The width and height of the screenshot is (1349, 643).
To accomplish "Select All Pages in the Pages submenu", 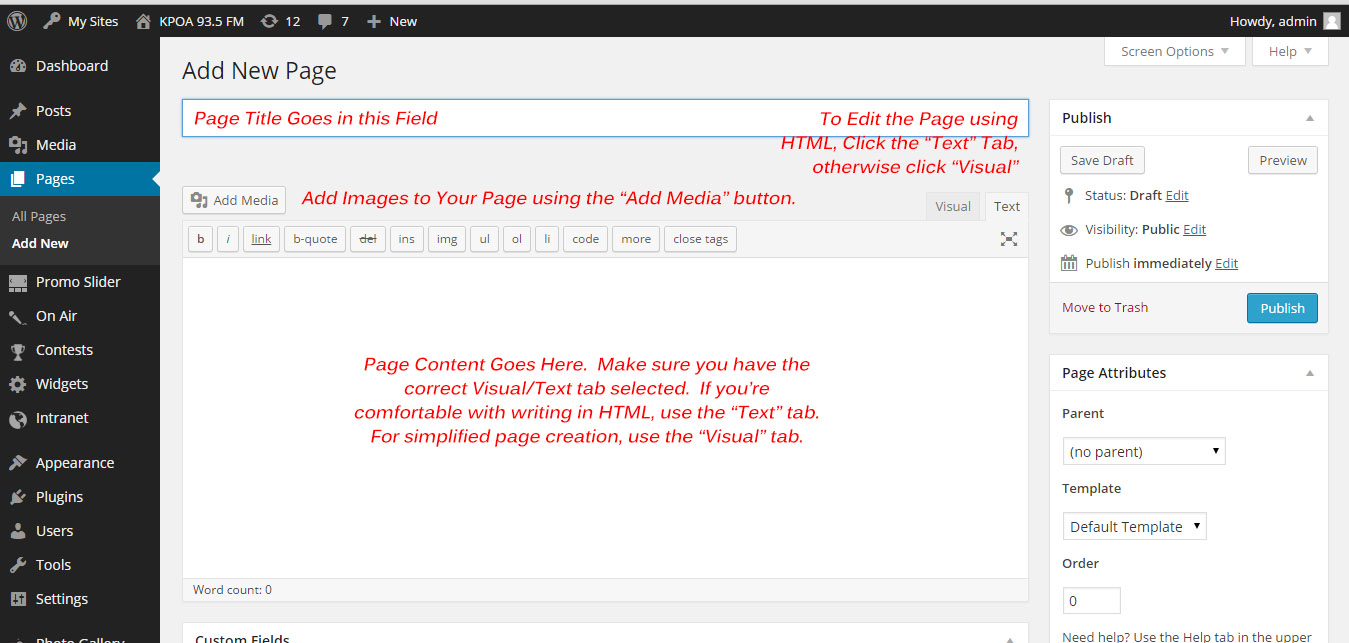I will [x=39, y=216].
